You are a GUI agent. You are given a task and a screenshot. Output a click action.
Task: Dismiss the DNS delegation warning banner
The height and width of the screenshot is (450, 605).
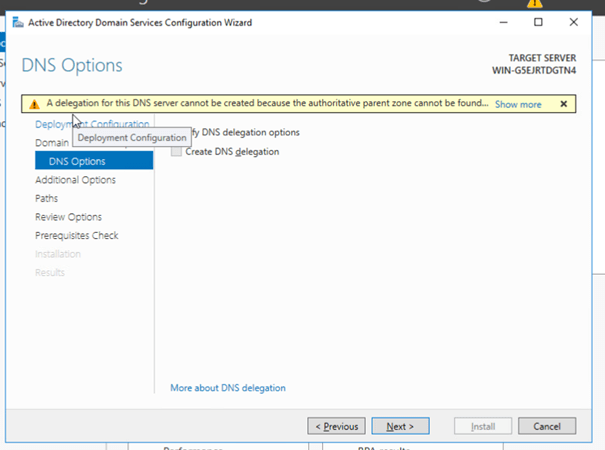563,104
